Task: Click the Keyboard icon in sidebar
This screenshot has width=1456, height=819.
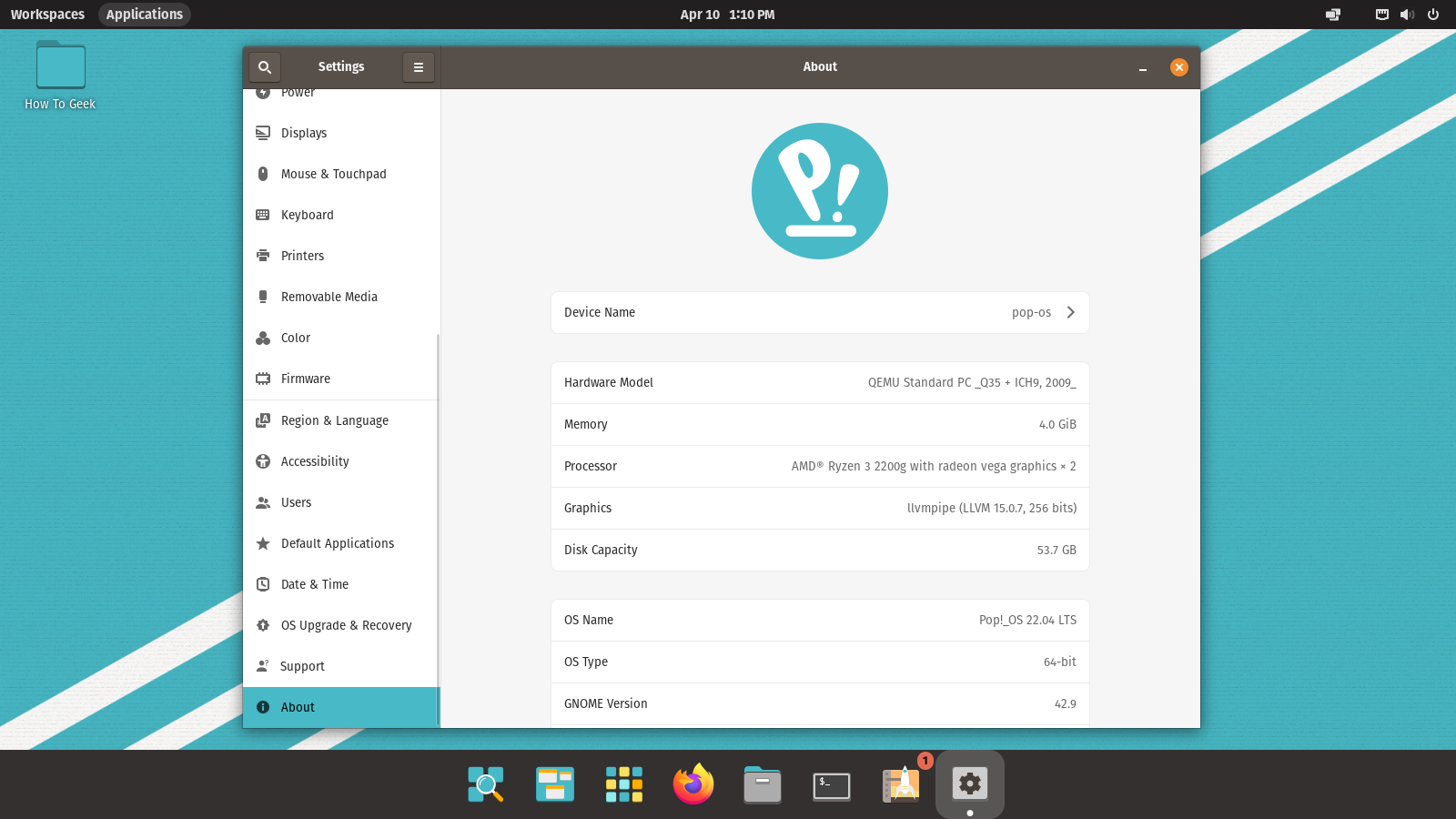Action: click(x=263, y=215)
